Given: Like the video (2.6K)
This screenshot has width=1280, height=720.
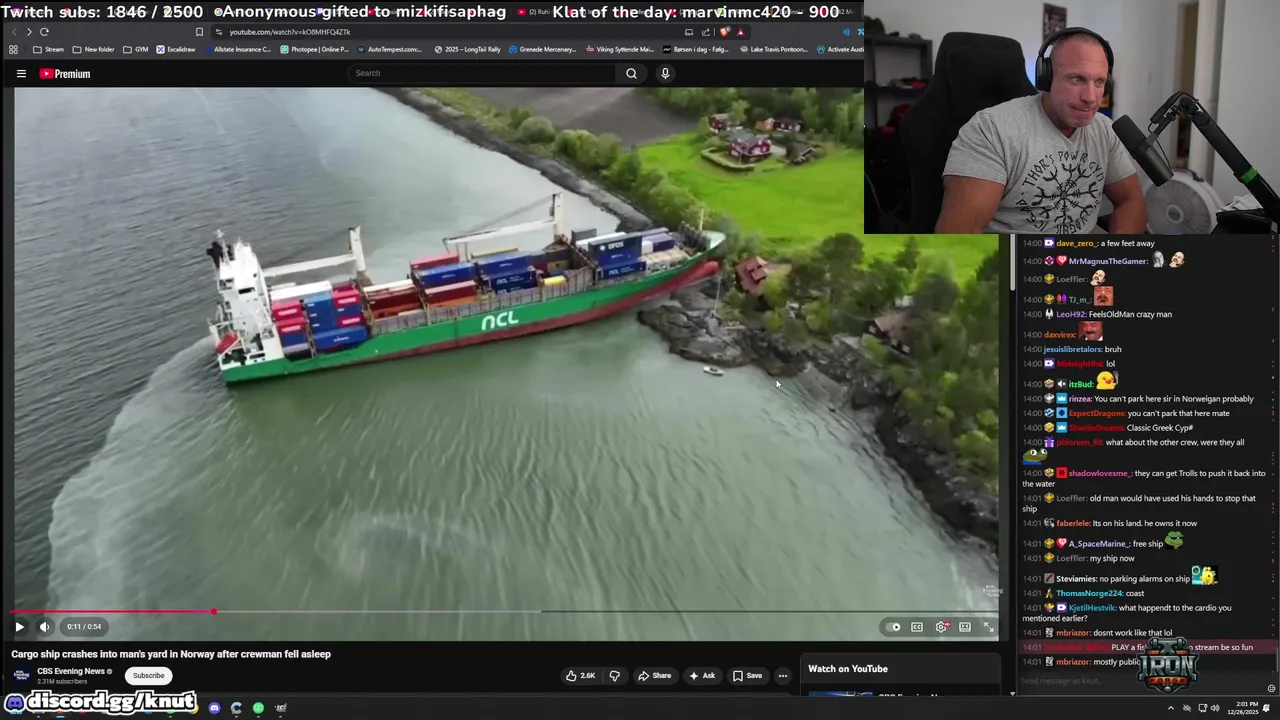Looking at the screenshot, I should (x=580, y=676).
